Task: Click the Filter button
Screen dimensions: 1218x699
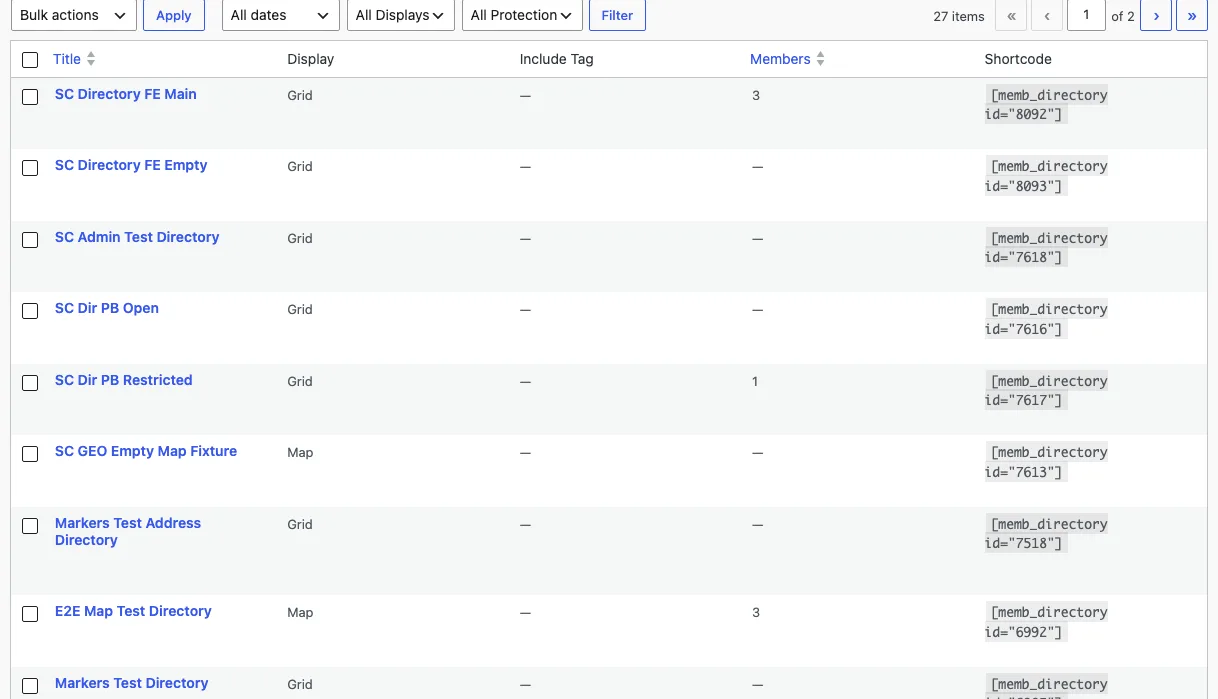Action: (617, 15)
